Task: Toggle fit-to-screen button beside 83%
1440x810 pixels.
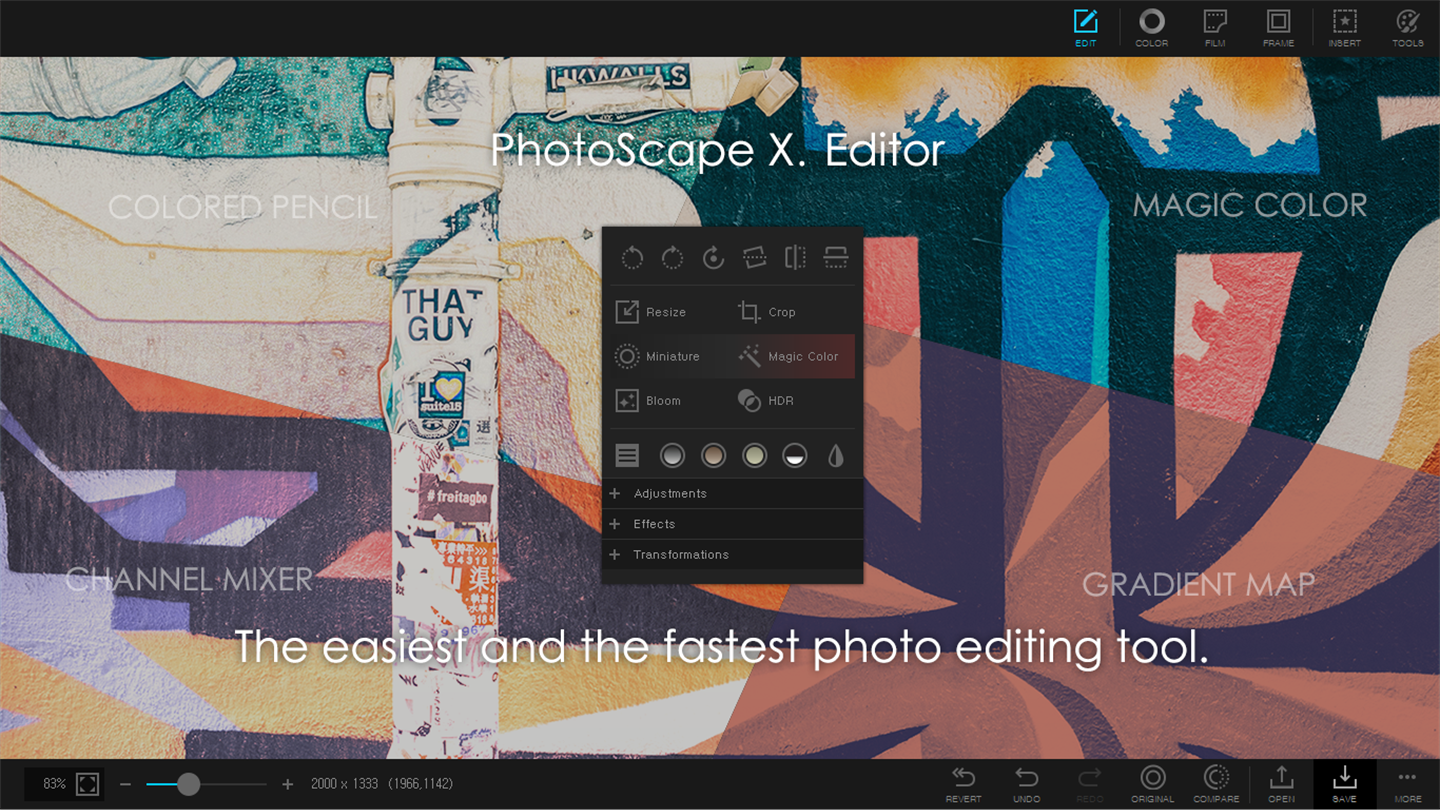Action: point(87,784)
